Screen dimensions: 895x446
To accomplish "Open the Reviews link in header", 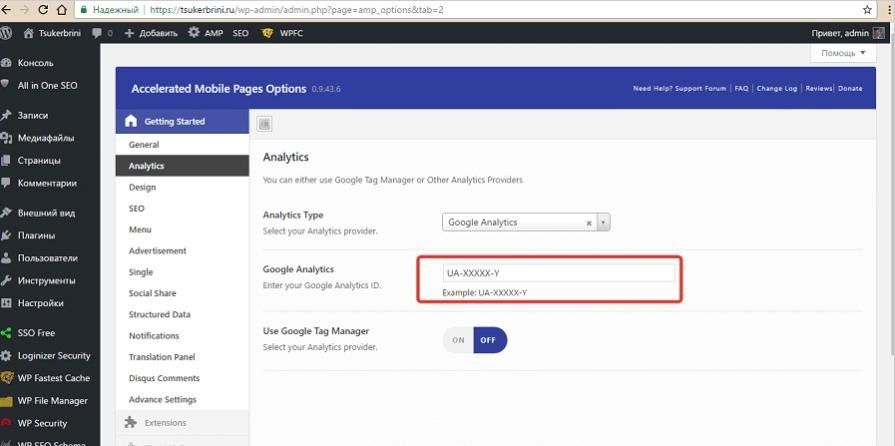I will click(819, 89).
